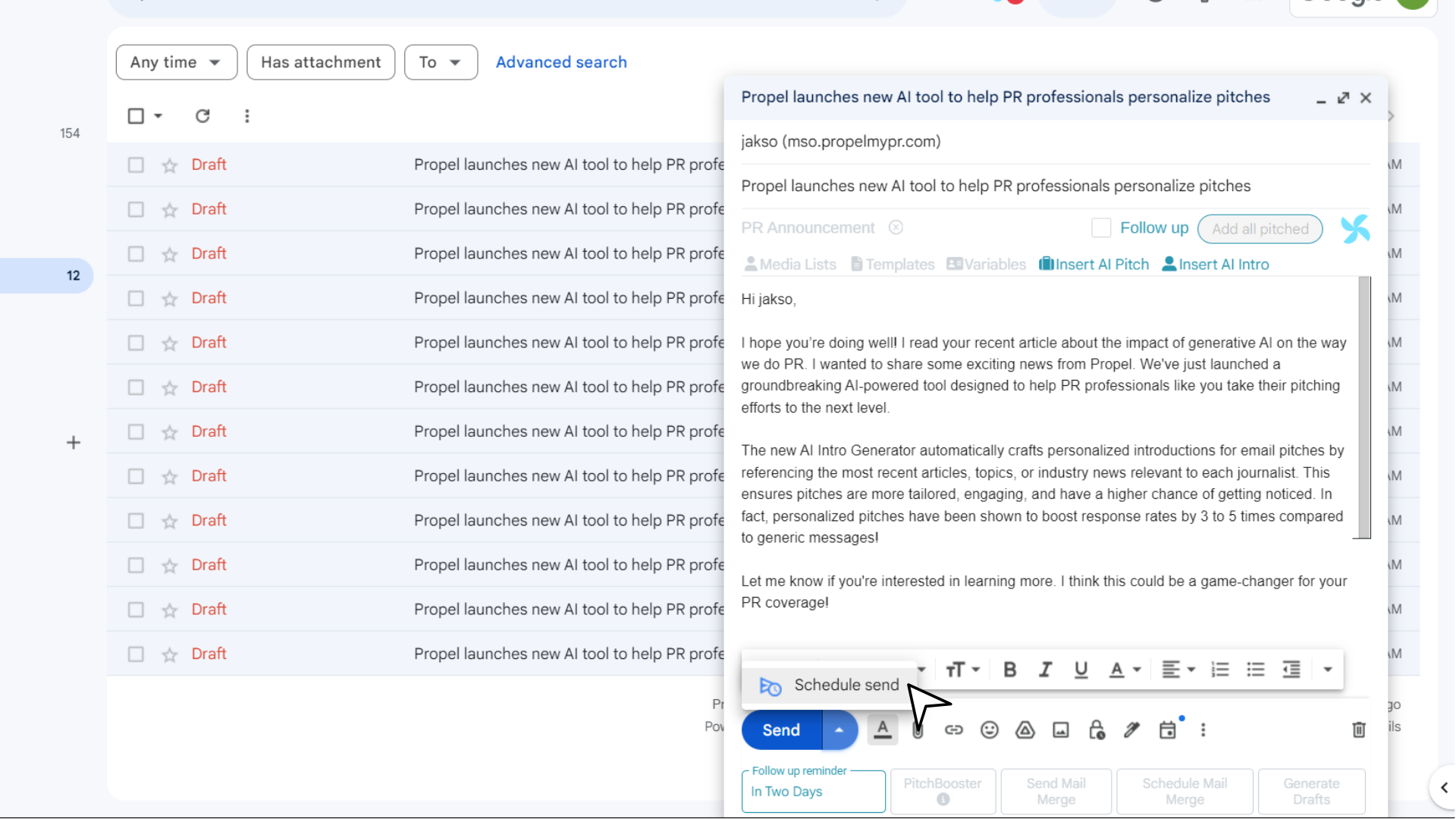
Task: Click the recipient field showing jakso
Action: [x=1055, y=142]
